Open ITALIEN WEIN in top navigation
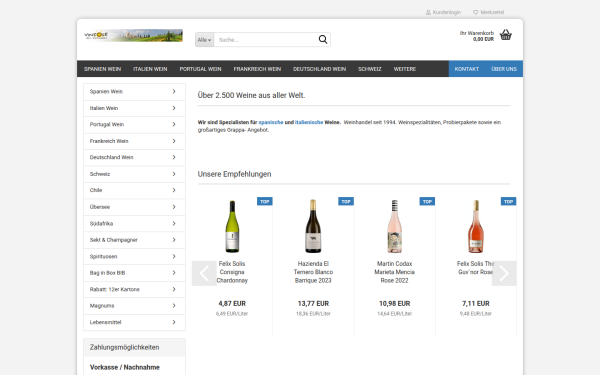 click(150, 69)
